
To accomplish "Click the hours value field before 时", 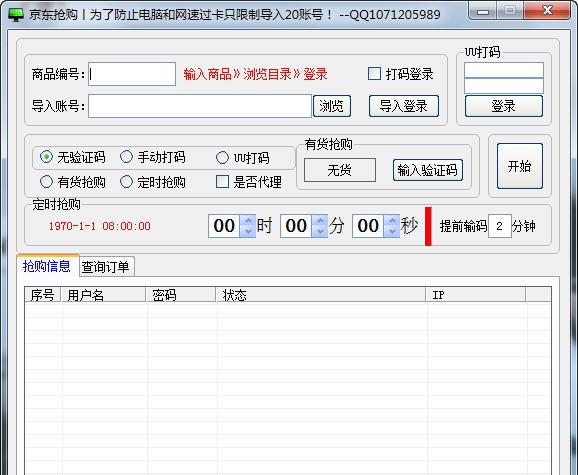I will coord(224,226).
